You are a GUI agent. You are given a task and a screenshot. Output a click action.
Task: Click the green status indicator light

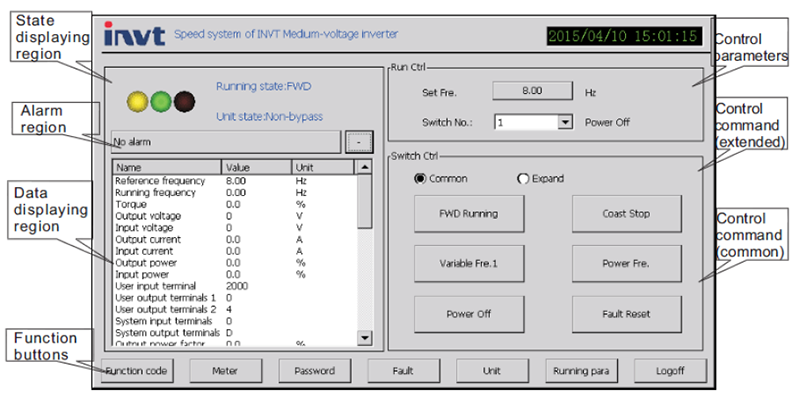pos(161,102)
